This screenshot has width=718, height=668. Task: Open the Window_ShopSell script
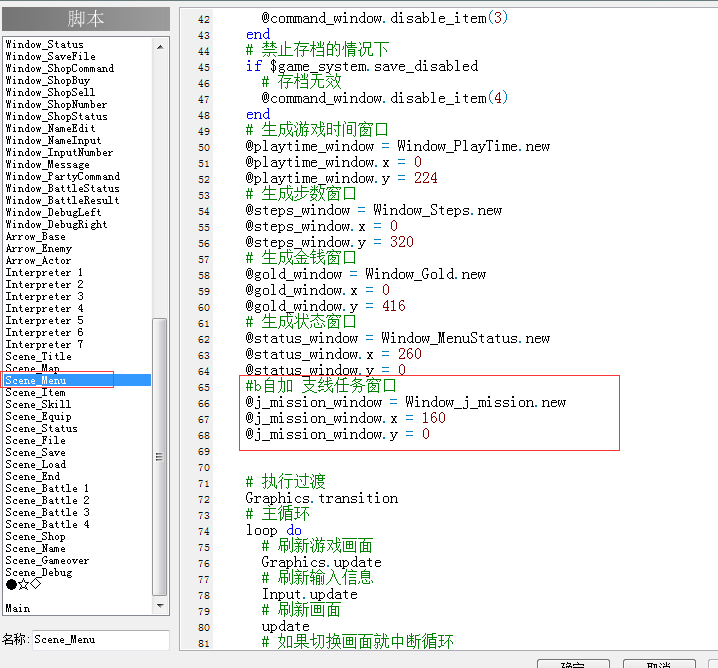click(x=50, y=92)
